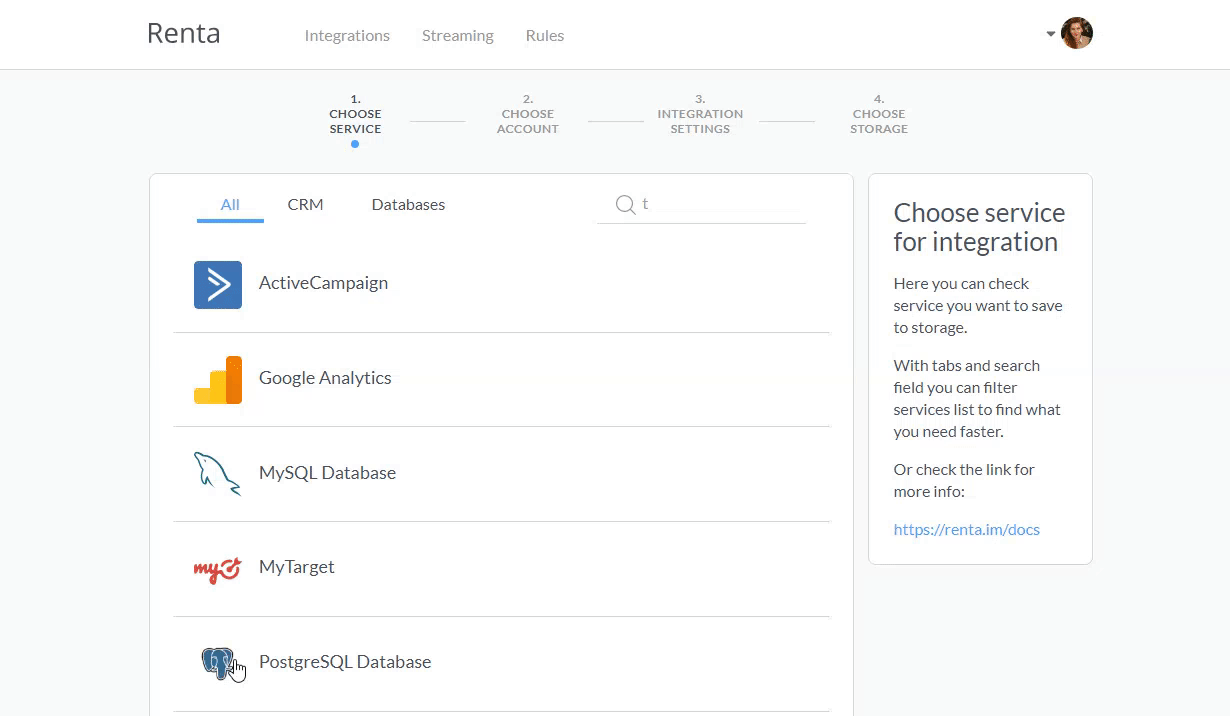Switch to the CRM tab
1230x716 pixels.
pos(305,204)
